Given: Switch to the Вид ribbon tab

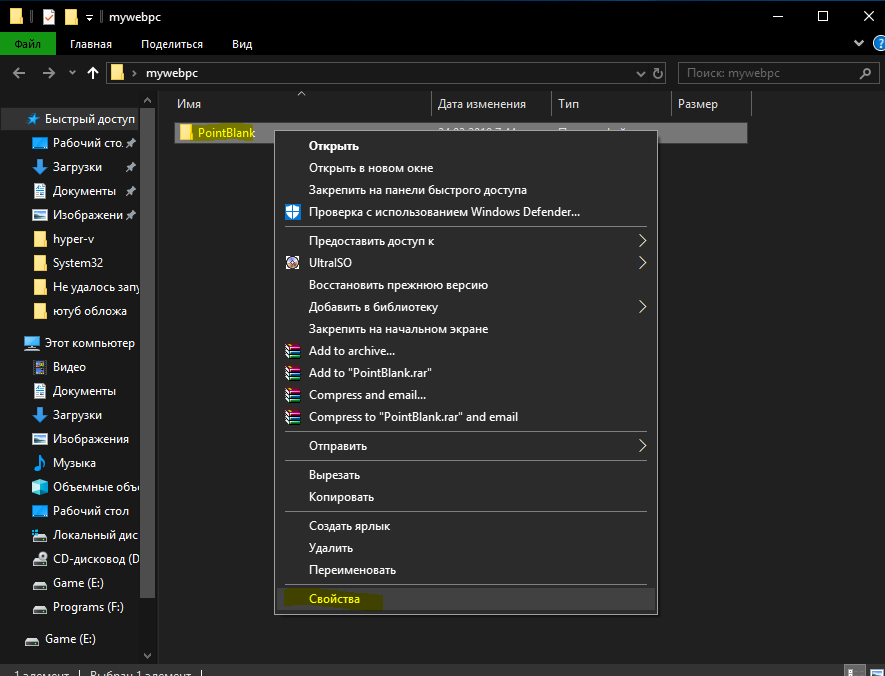Looking at the screenshot, I should tap(242, 44).
